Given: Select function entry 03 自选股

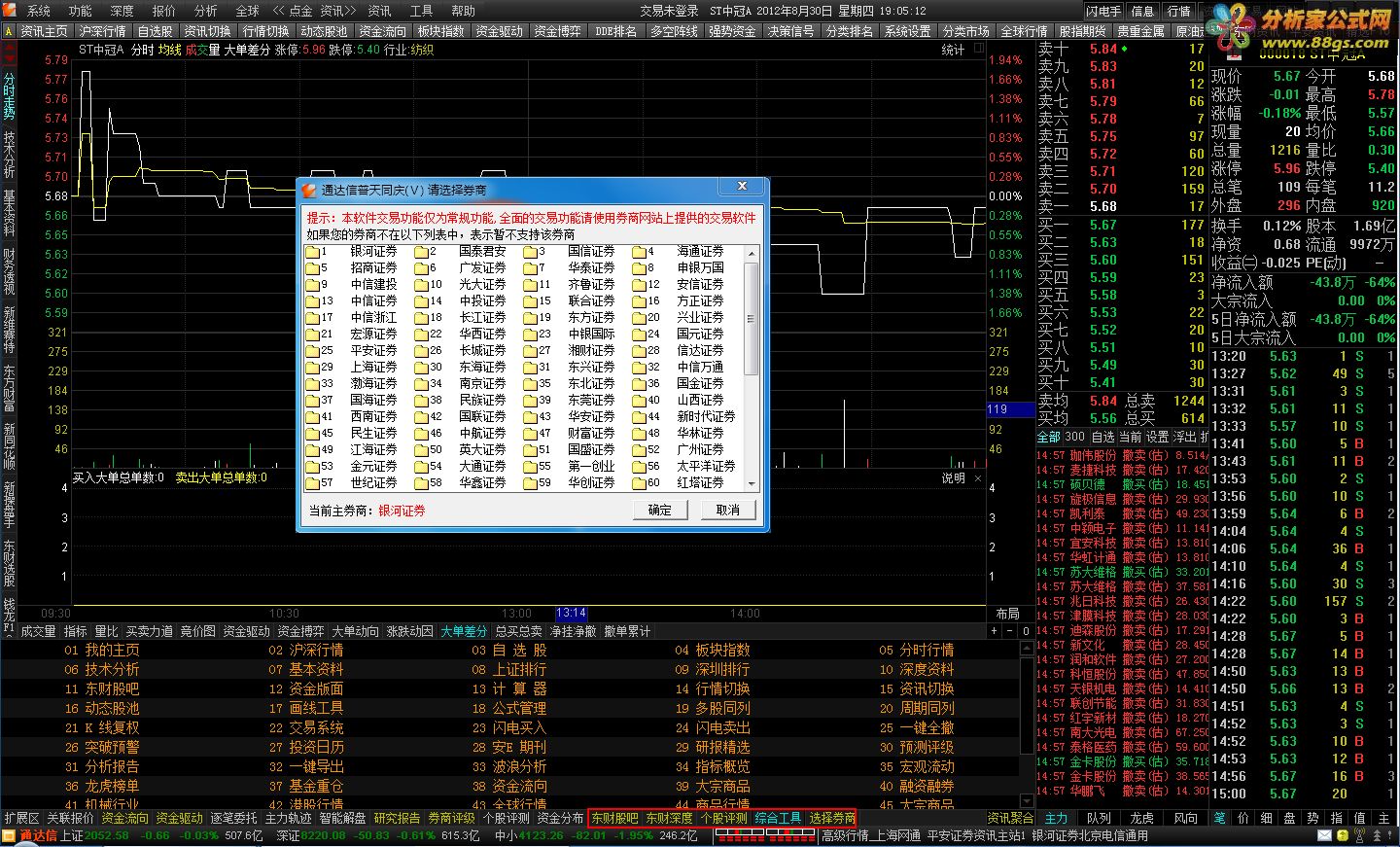Looking at the screenshot, I should point(509,650).
